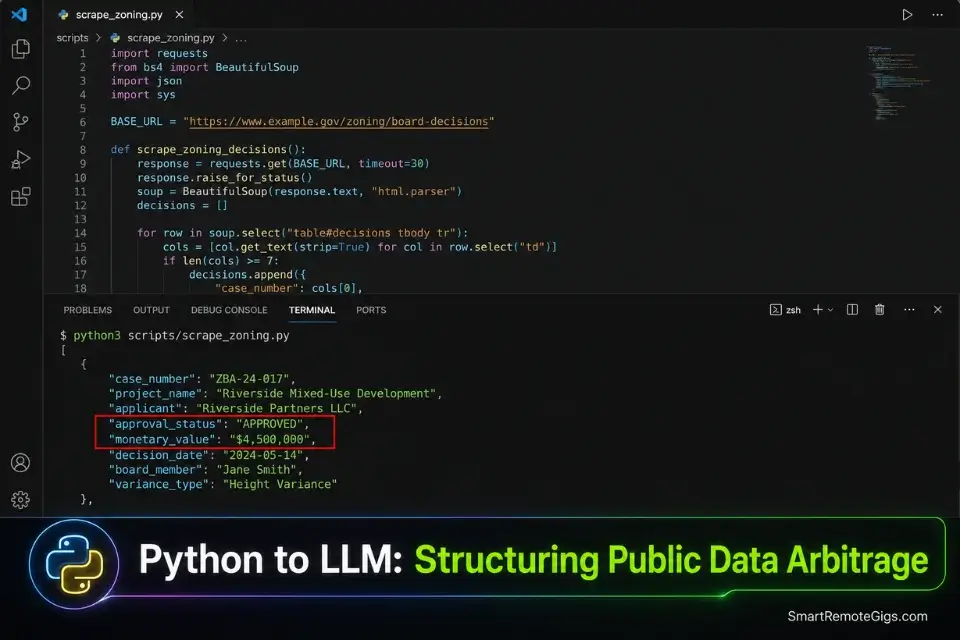960x640 pixels.
Task: Open the Run and Debug view
Action: [x=21, y=160]
